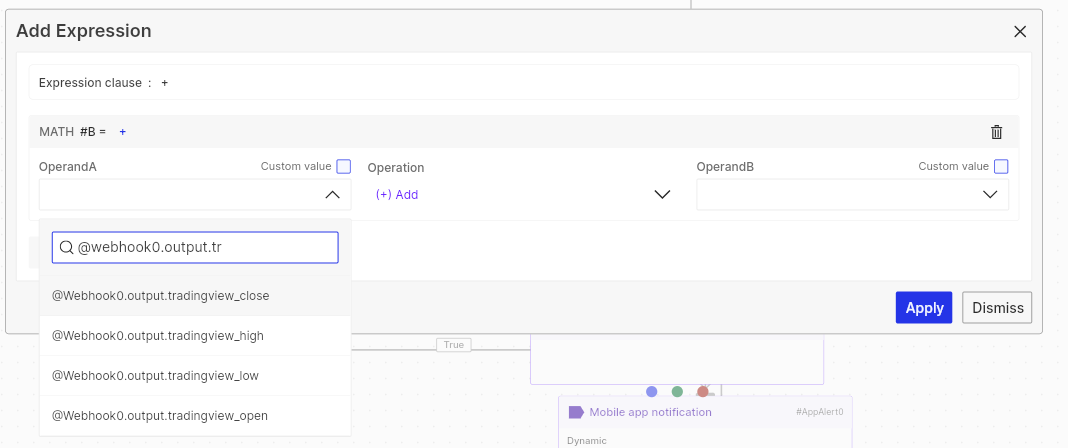Click the Dismiss button
This screenshot has width=1068, height=448.
point(997,308)
